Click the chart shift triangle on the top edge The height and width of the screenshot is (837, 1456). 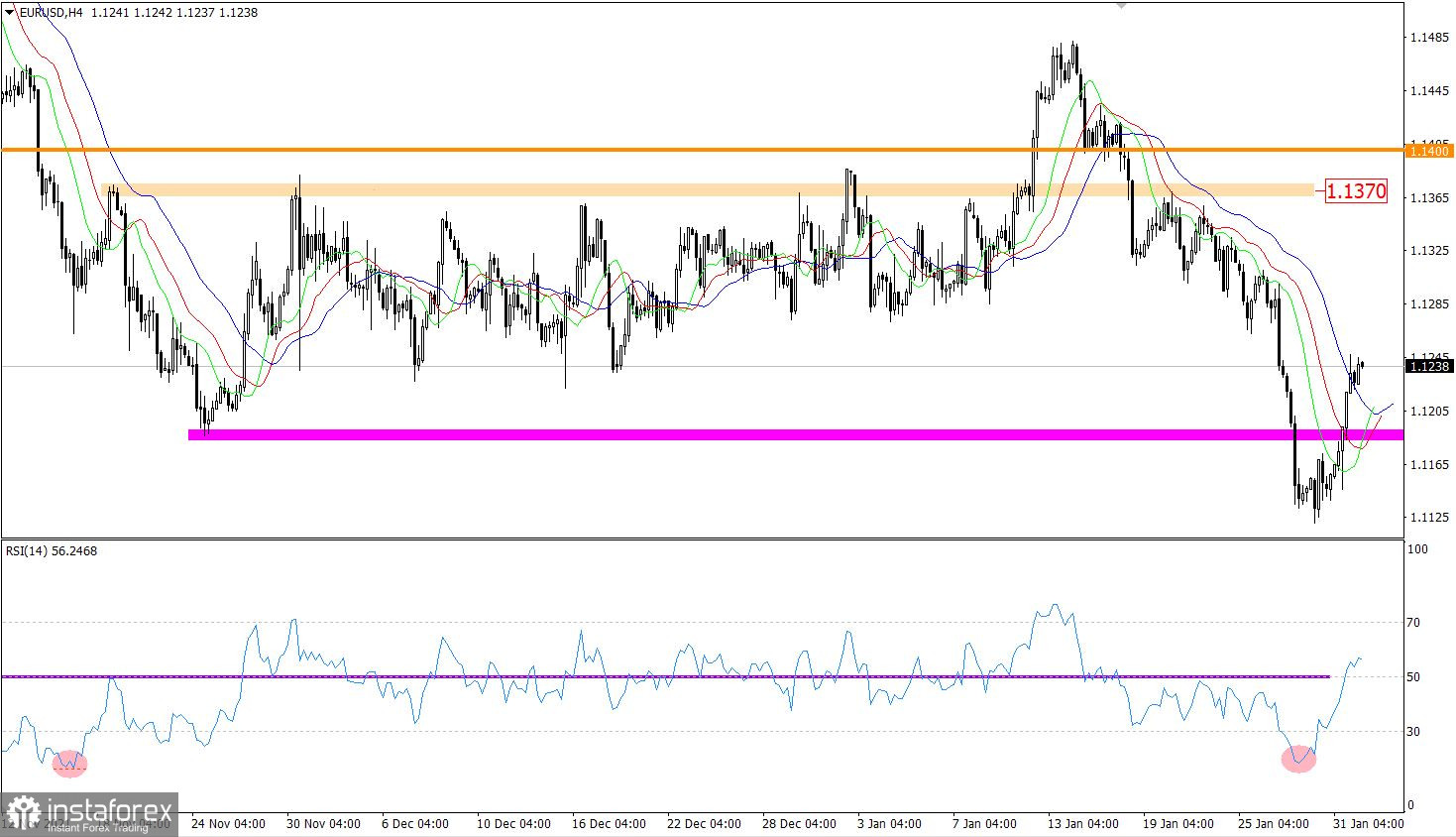1121,6
